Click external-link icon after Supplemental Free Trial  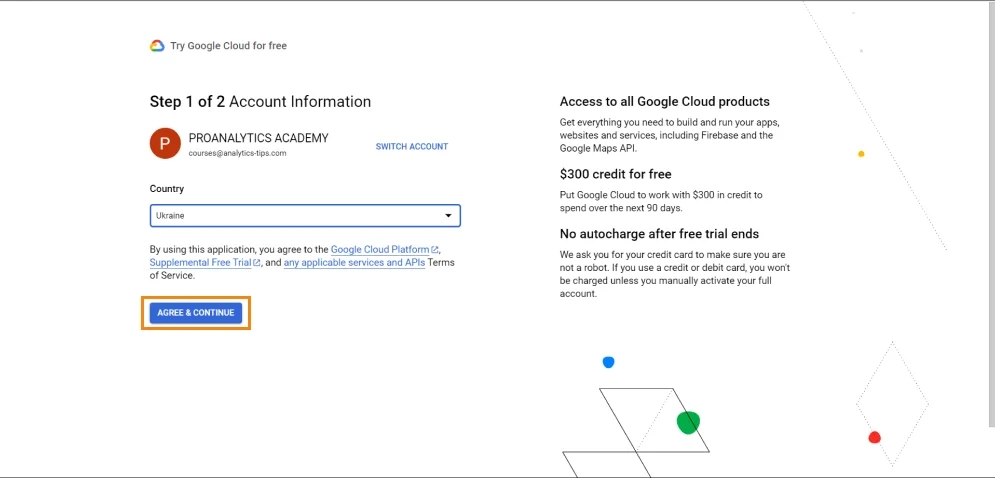(x=256, y=263)
